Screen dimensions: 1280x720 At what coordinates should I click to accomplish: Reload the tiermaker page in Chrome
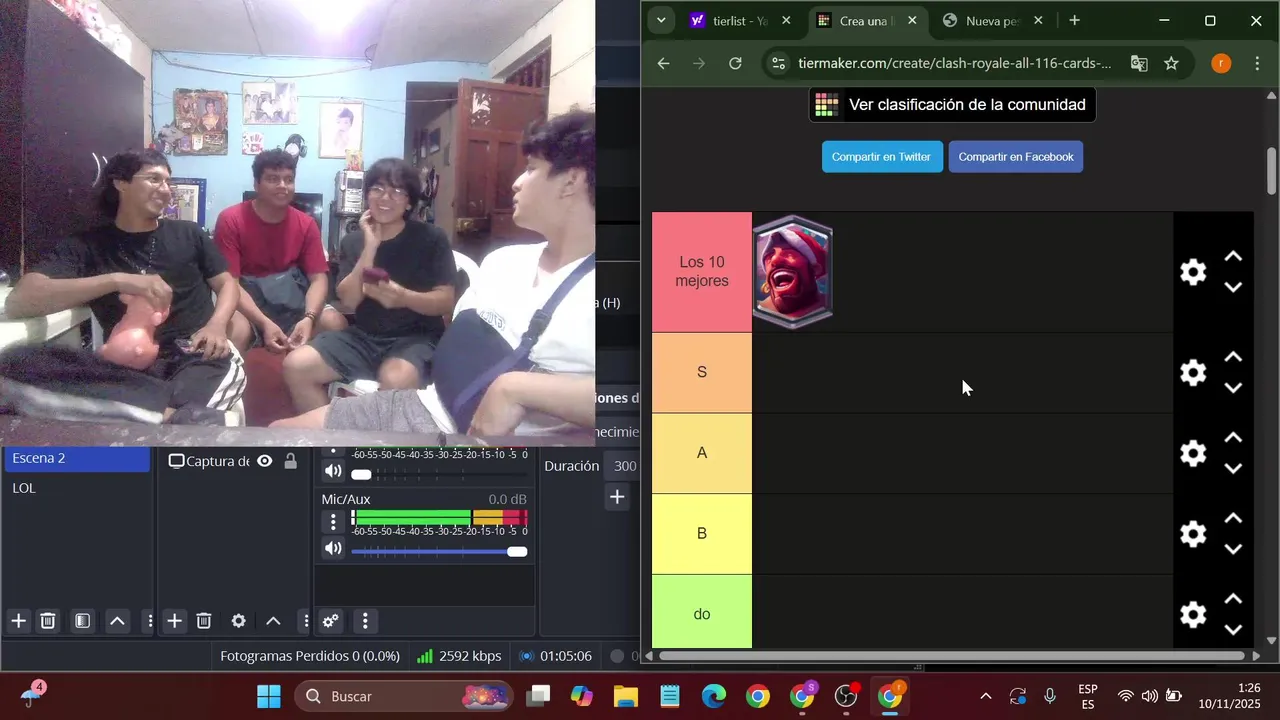point(735,63)
